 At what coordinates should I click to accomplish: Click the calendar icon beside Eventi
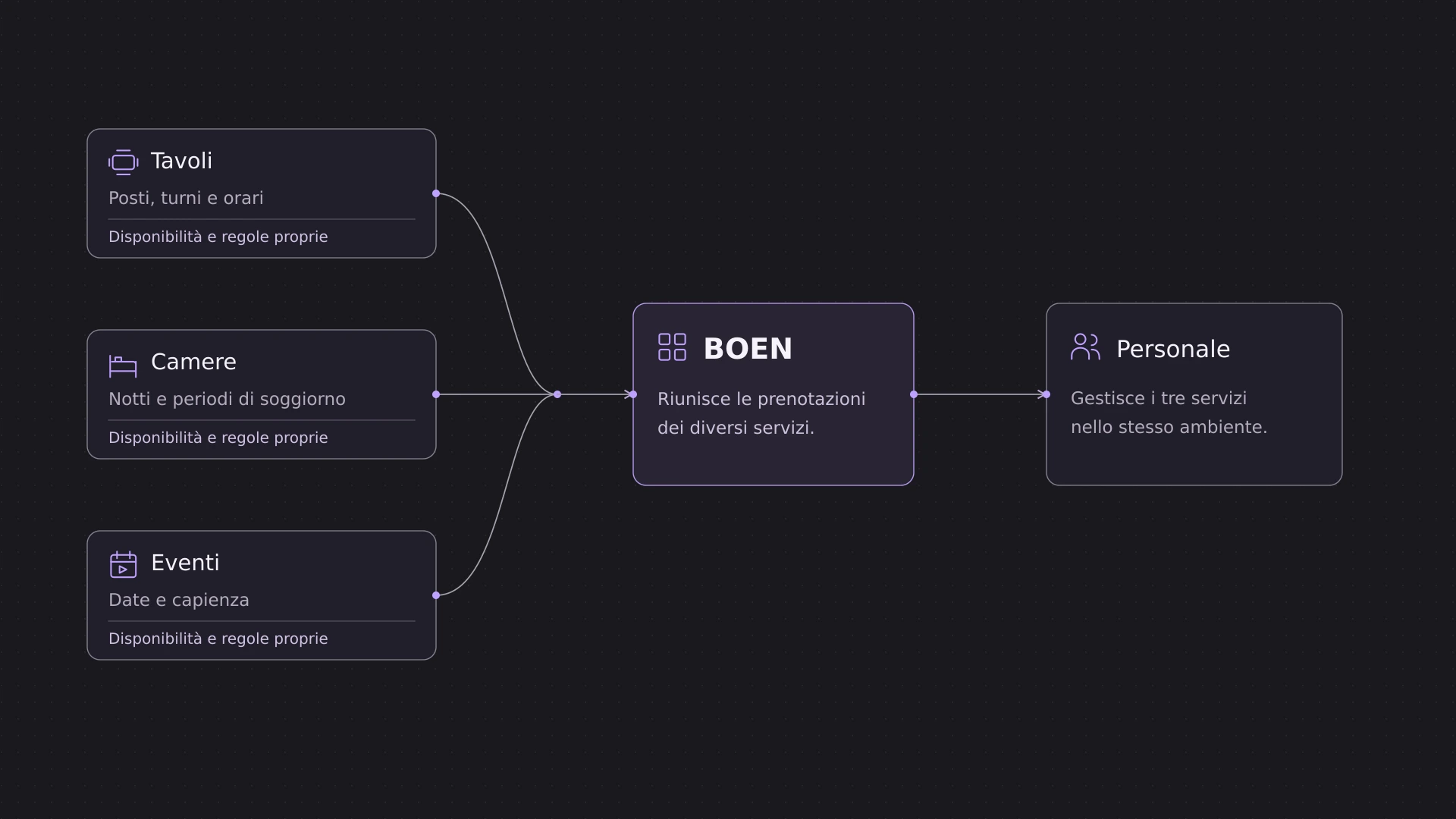point(123,564)
